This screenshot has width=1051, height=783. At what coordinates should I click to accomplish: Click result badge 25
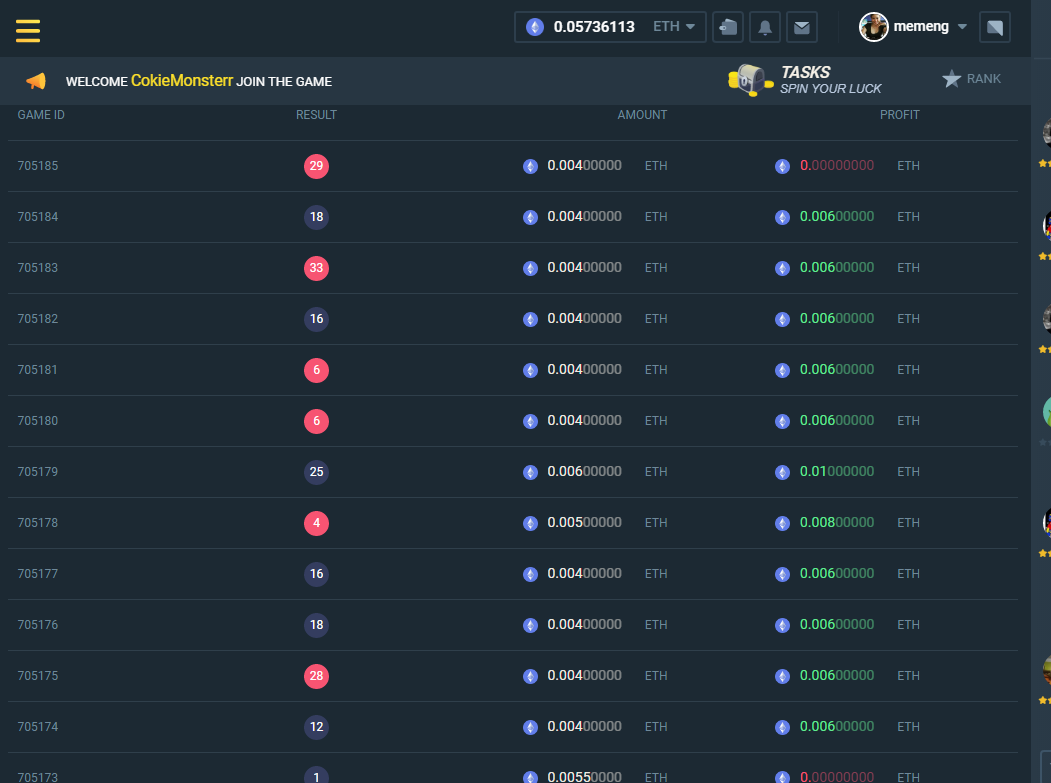[316, 472]
